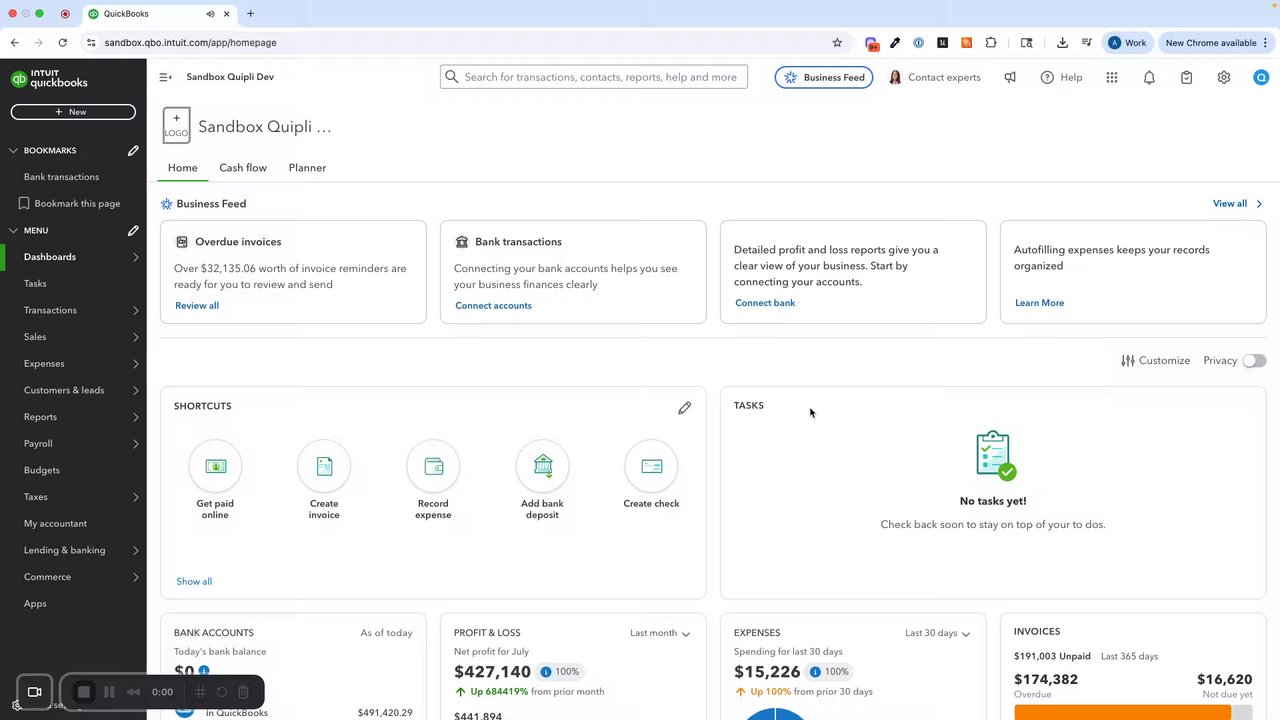Screen dimensions: 1280x720
Task: Open a new Chrome tab with the plus
Action: (250, 14)
